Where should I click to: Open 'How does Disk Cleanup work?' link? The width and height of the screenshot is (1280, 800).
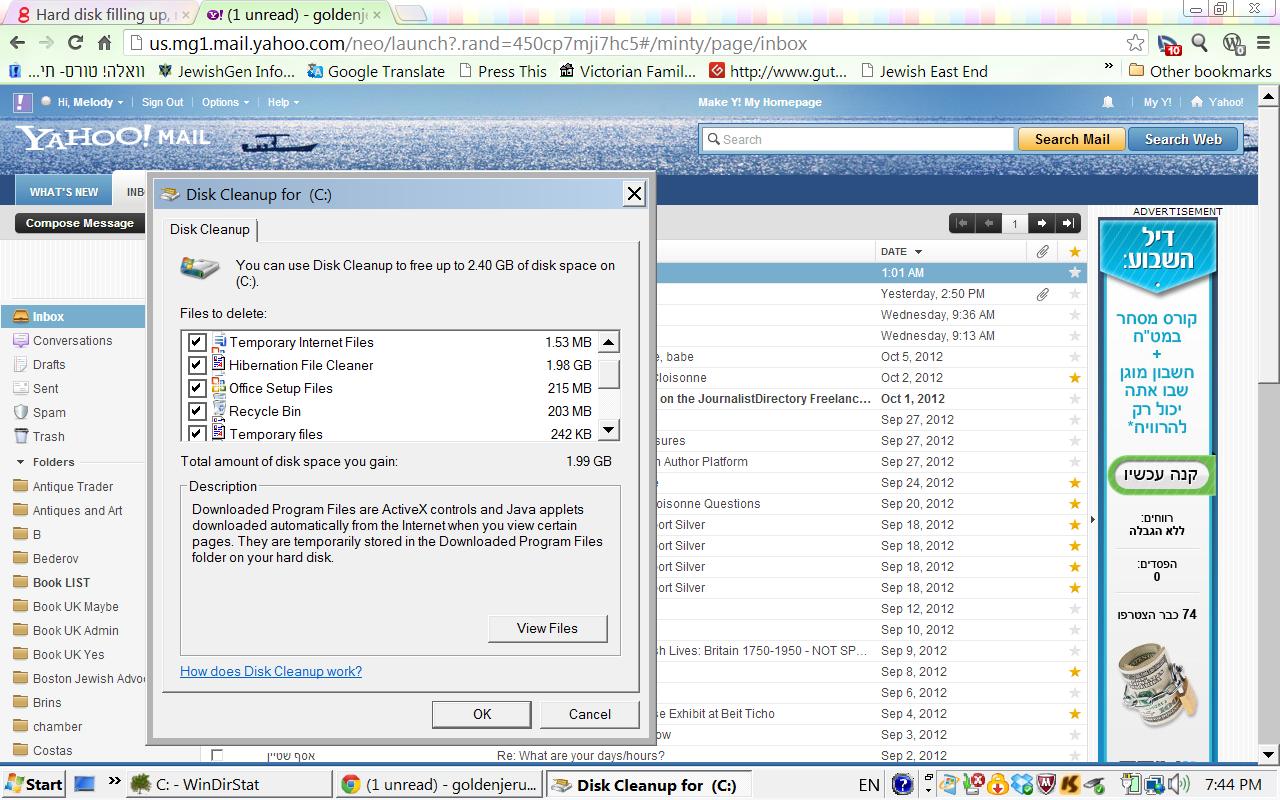[271, 671]
